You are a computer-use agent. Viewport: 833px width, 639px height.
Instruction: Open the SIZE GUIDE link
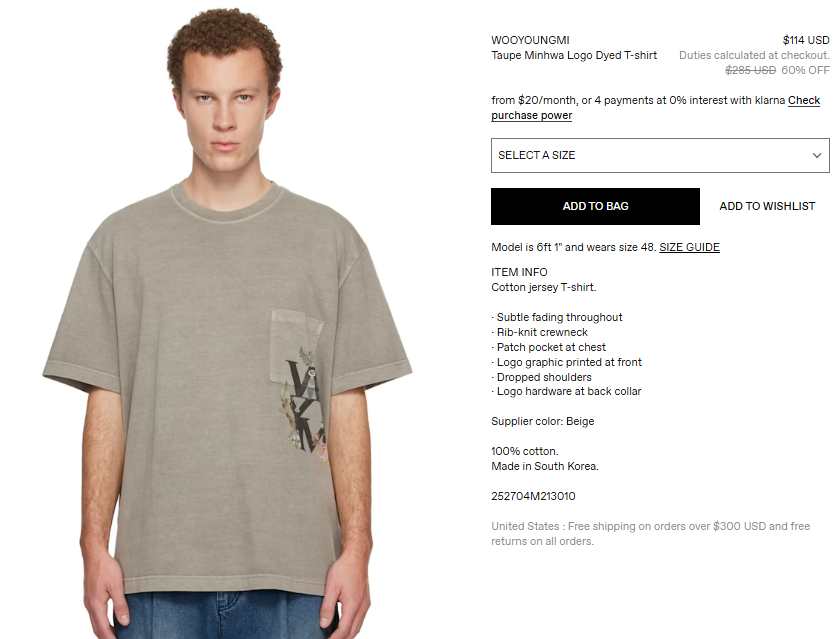[x=689, y=247]
